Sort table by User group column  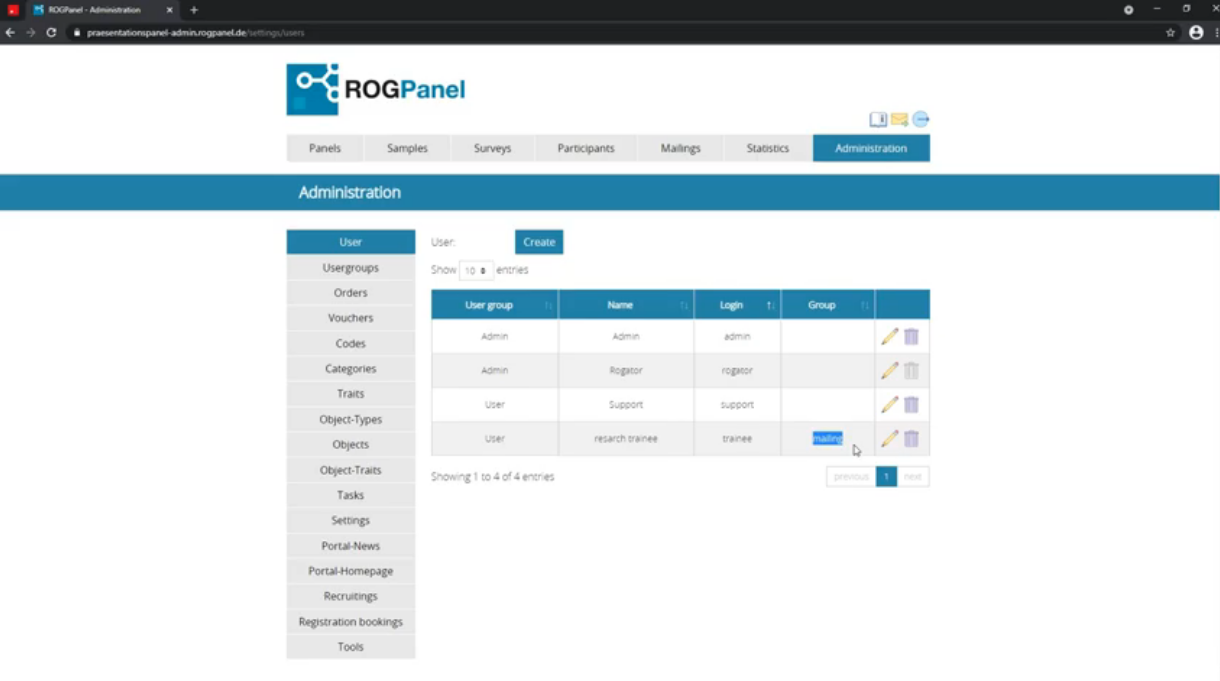point(495,305)
